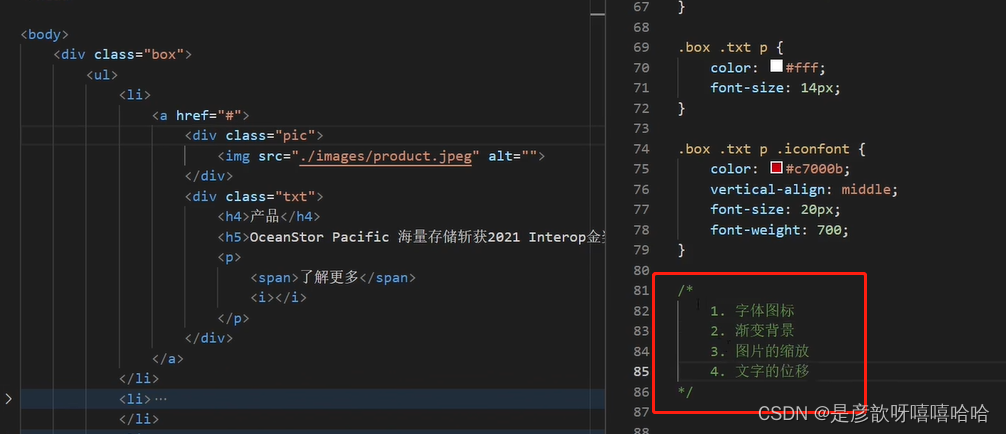This screenshot has height=434, width=1006.
Task: Click comment line 2. 渐变背景
Action: 752,331
